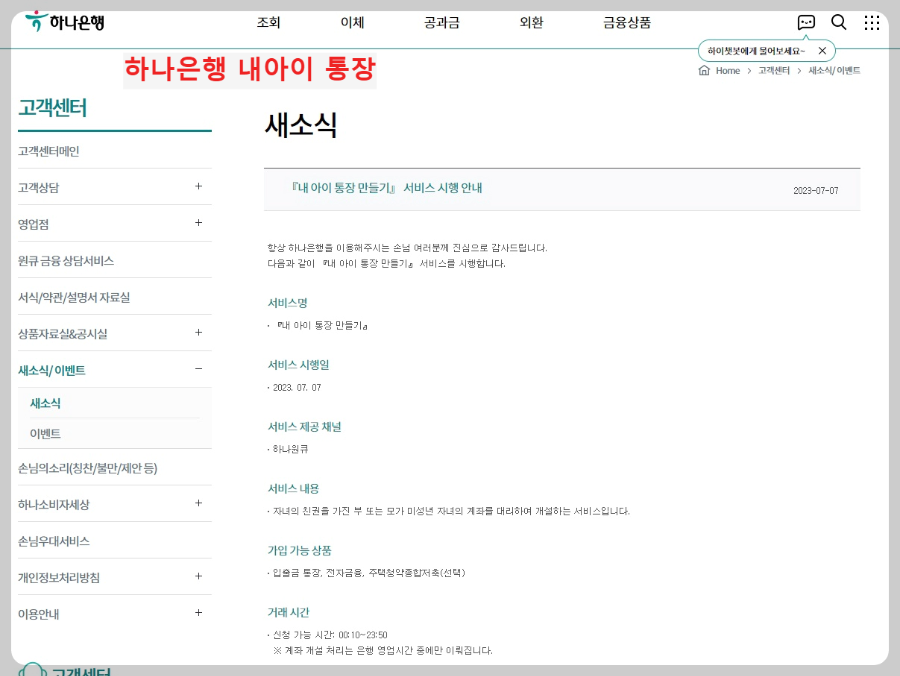The width and height of the screenshot is (900, 676).
Task: Go to Home breadcrumb link
Action: pyautogui.click(x=728, y=71)
